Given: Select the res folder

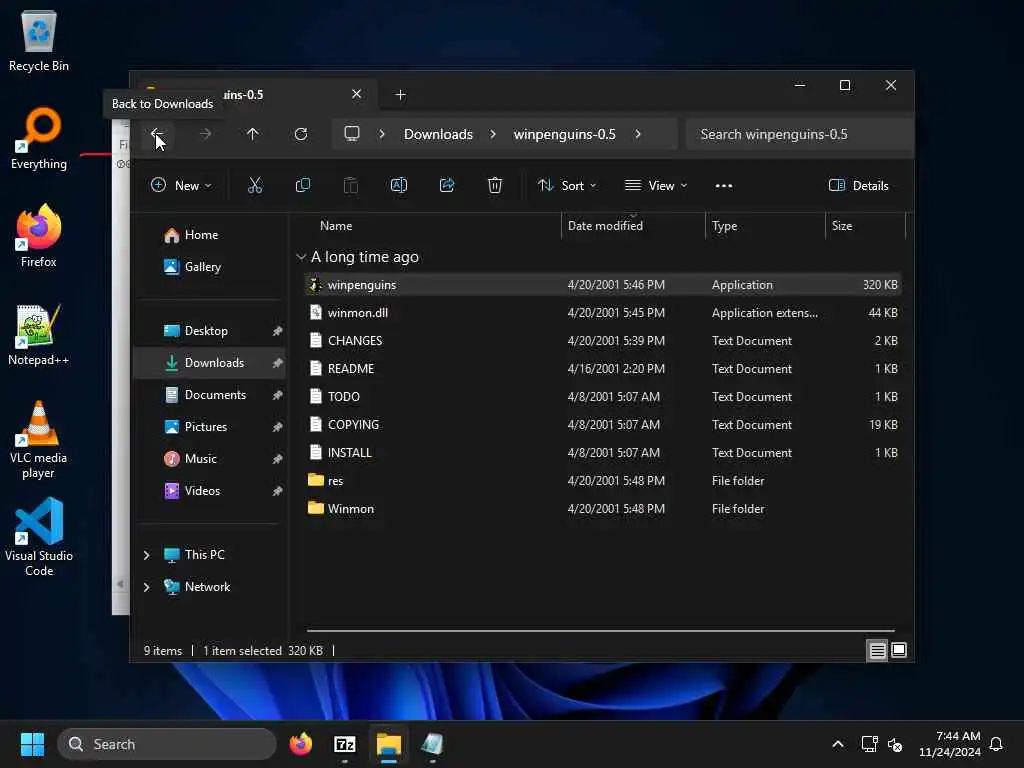Looking at the screenshot, I should (602, 481).
